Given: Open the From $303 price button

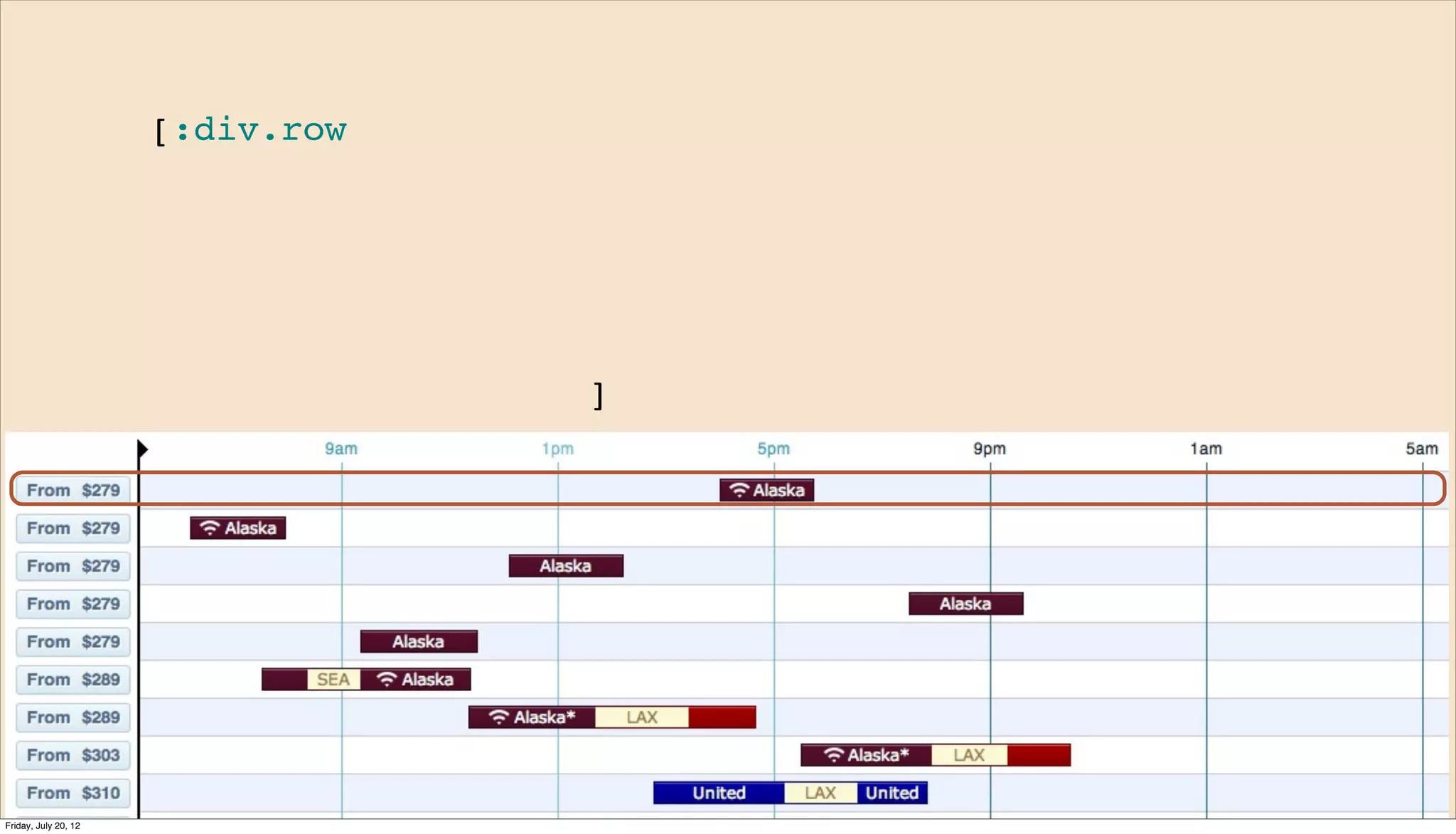Looking at the screenshot, I should [x=73, y=755].
